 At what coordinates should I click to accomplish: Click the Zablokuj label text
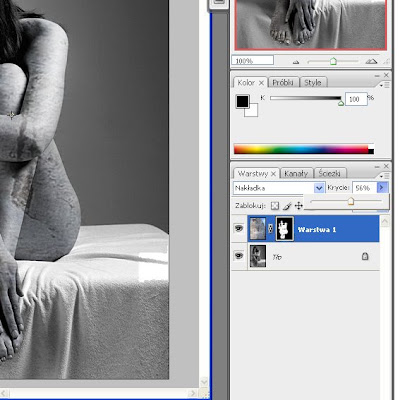(x=250, y=206)
